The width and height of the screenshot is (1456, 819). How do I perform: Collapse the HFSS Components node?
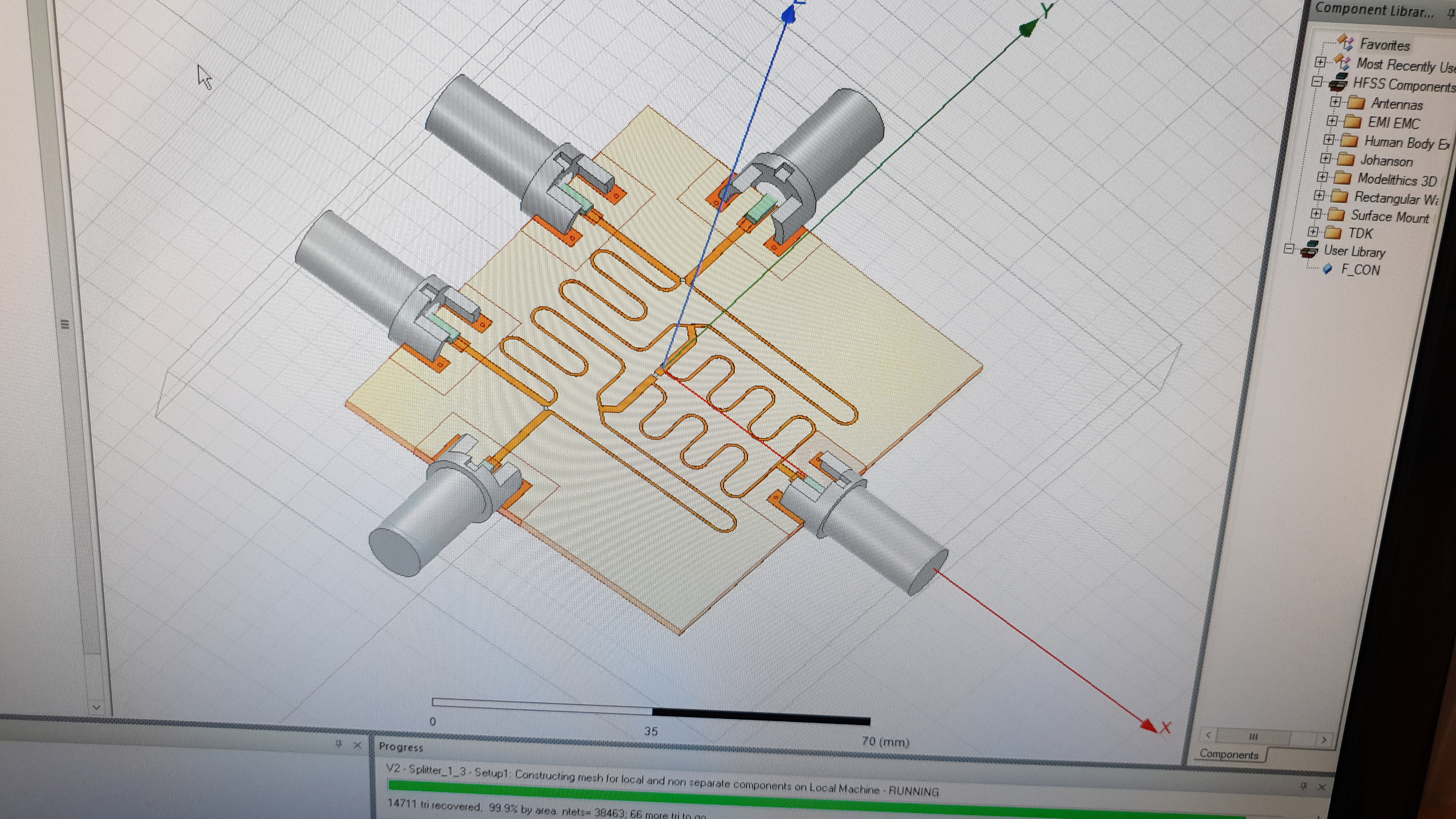click(1316, 82)
